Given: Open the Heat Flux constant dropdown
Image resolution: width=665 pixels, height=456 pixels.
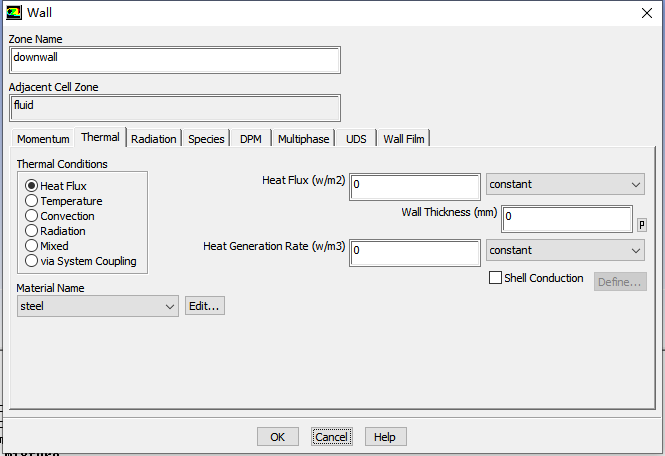Looking at the screenshot, I should 565,184.
